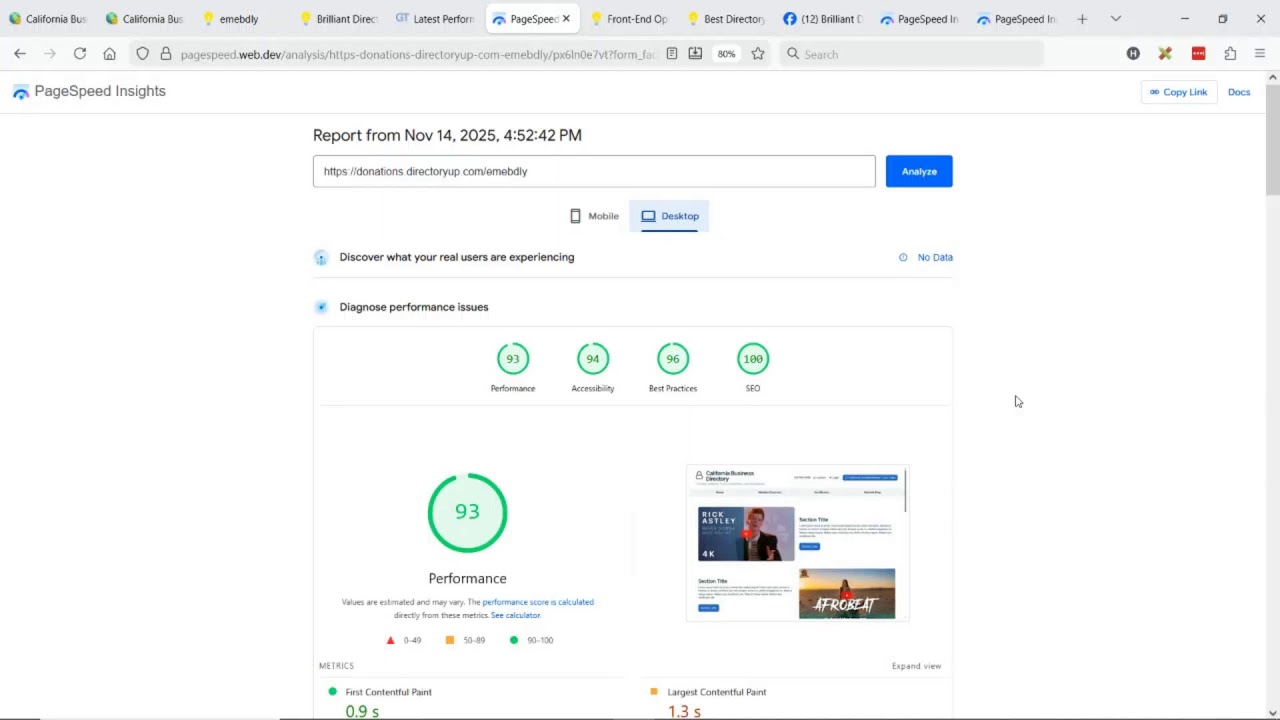Viewport: 1280px width, 720px height.
Task: Open the Docs link
Action: click(x=1239, y=92)
